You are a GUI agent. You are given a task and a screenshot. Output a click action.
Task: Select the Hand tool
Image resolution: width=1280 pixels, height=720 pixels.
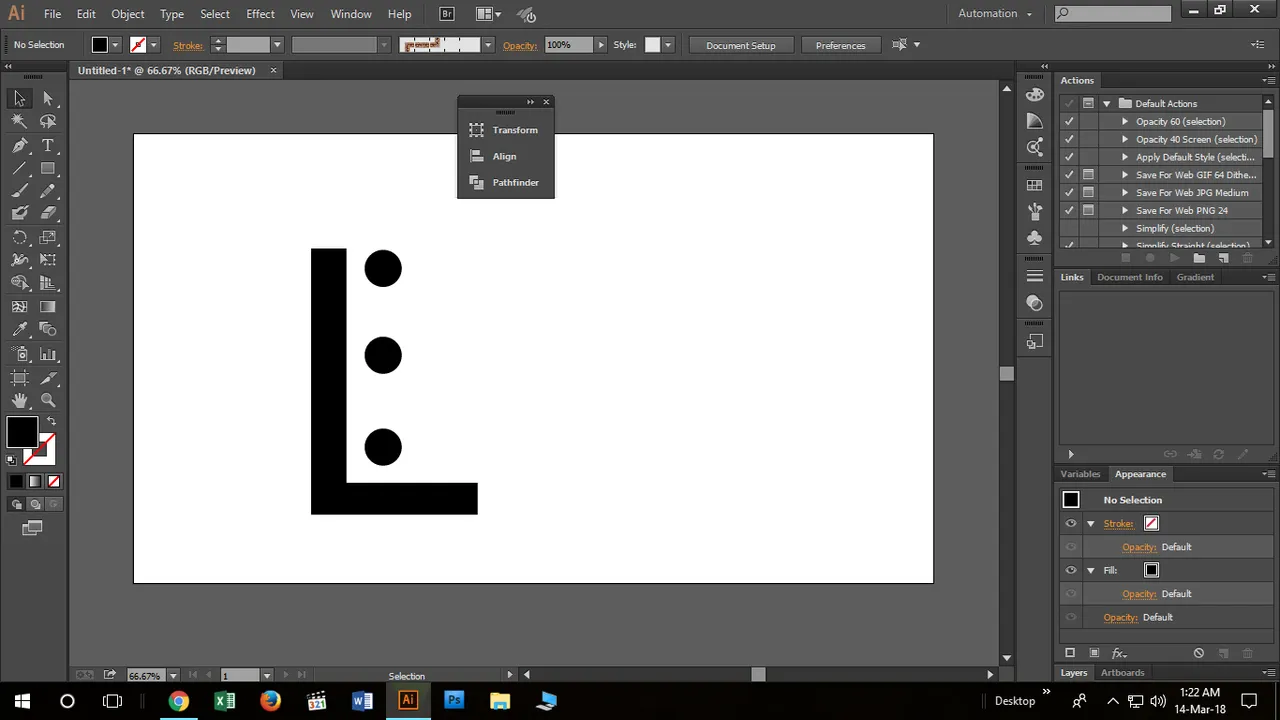pos(19,400)
